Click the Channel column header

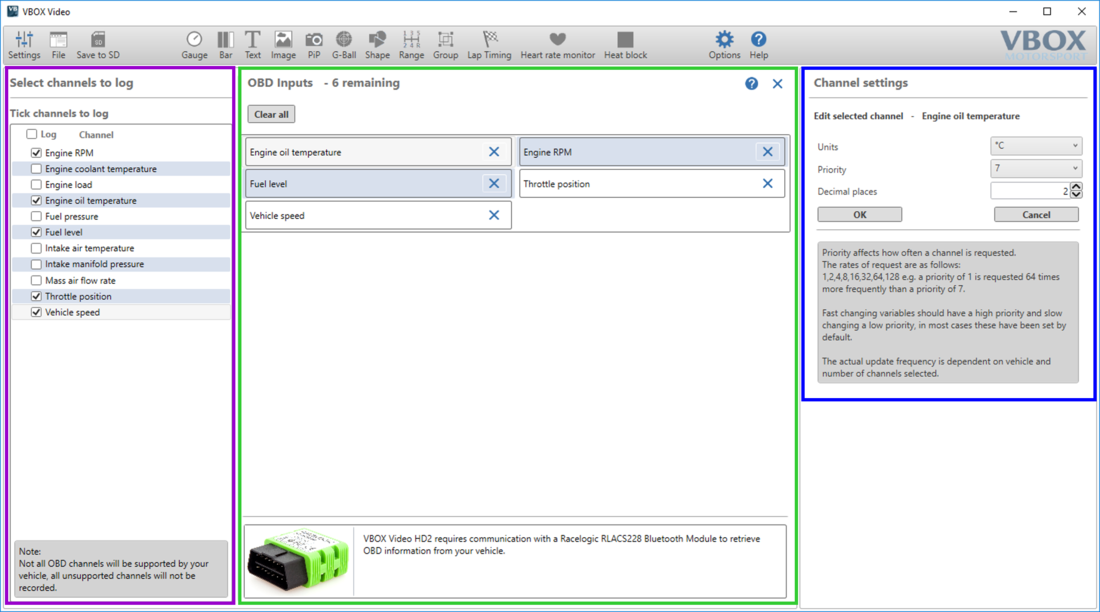96,135
